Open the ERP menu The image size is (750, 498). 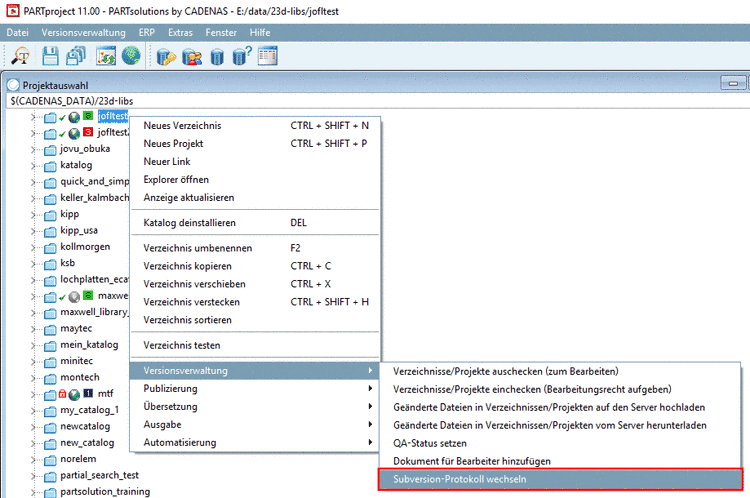[146, 33]
